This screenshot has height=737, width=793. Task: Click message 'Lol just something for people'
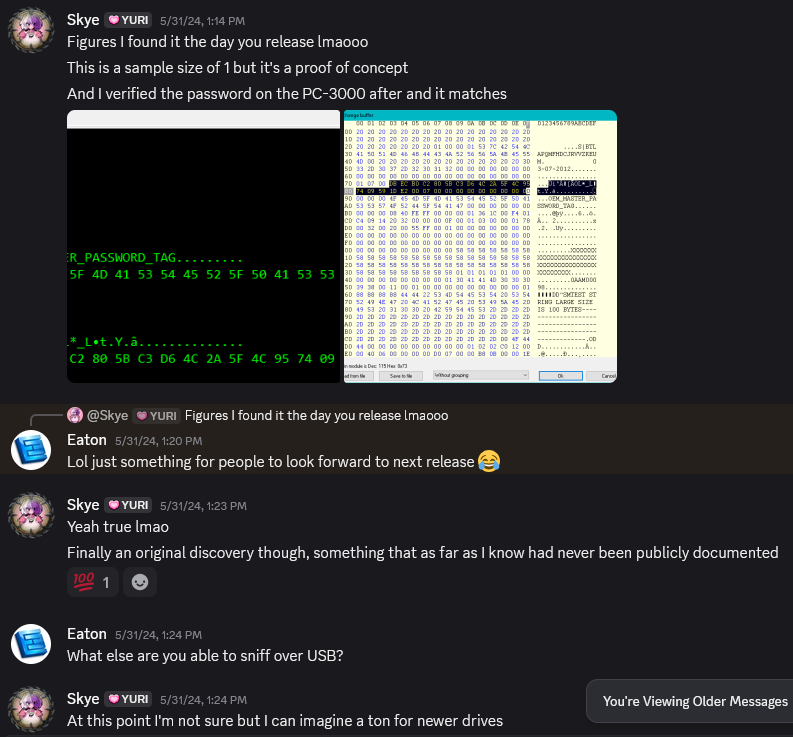(x=271, y=461)
